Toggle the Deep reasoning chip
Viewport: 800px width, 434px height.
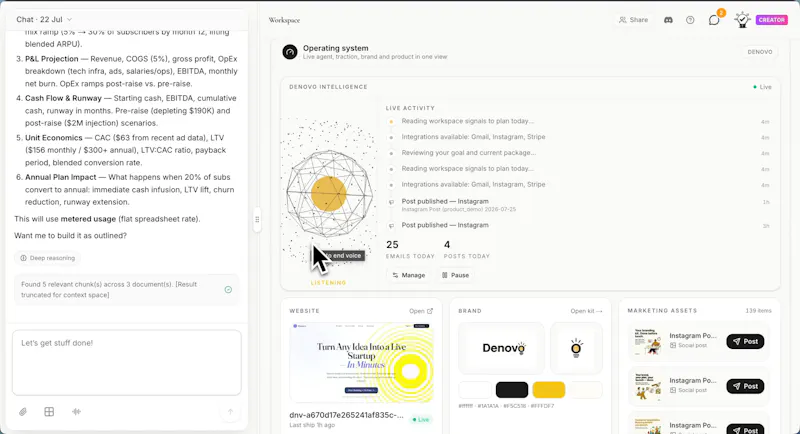[47, 258]
